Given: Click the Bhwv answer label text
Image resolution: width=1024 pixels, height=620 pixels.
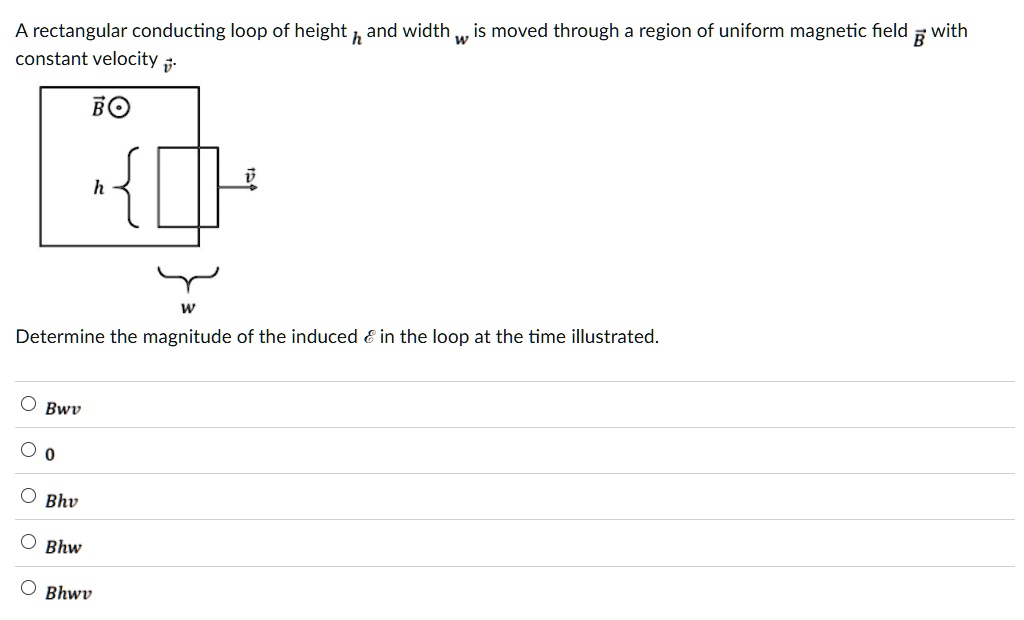Looking at the screenshot, I should click(x=68, y=592).
